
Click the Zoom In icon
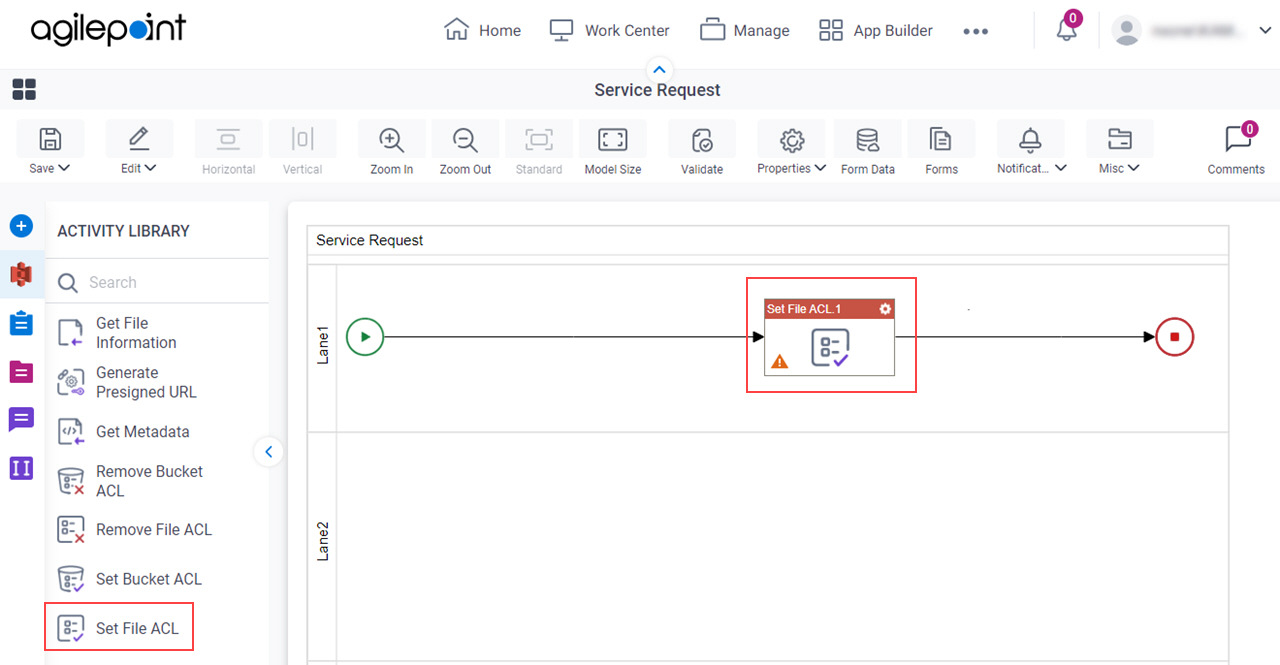(x=391, y=139)
